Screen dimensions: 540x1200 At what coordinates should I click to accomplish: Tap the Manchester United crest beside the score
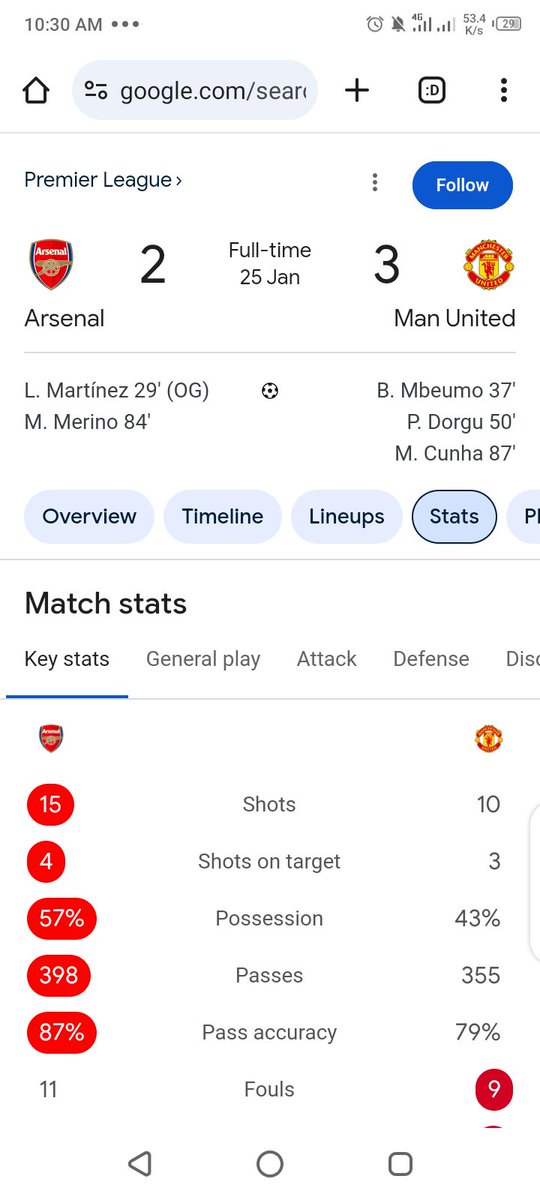489,265
